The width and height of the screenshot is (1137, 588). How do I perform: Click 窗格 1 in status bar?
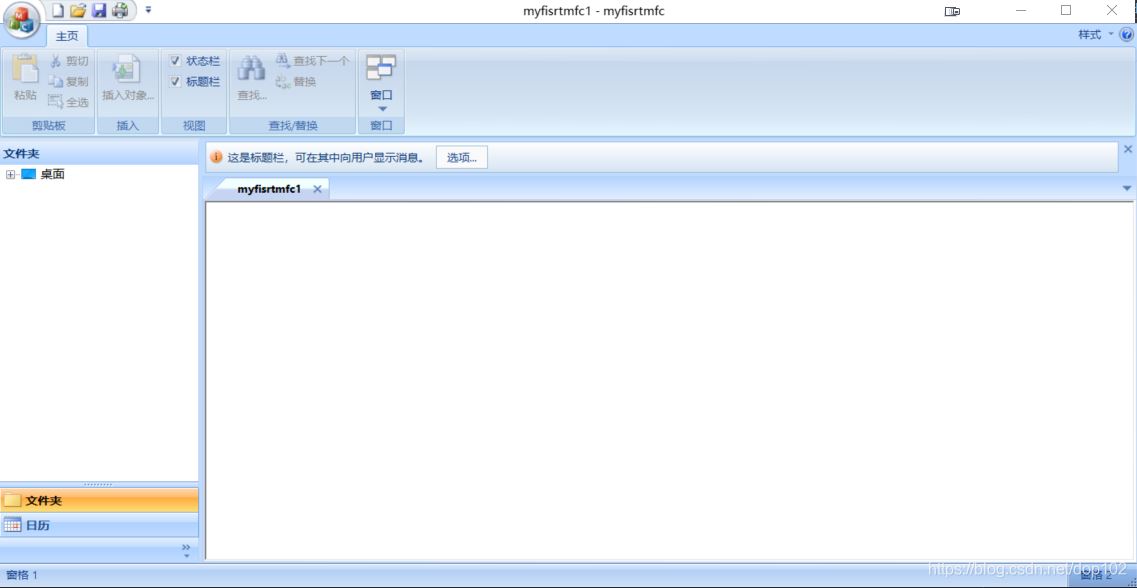(x=22, y=575)
